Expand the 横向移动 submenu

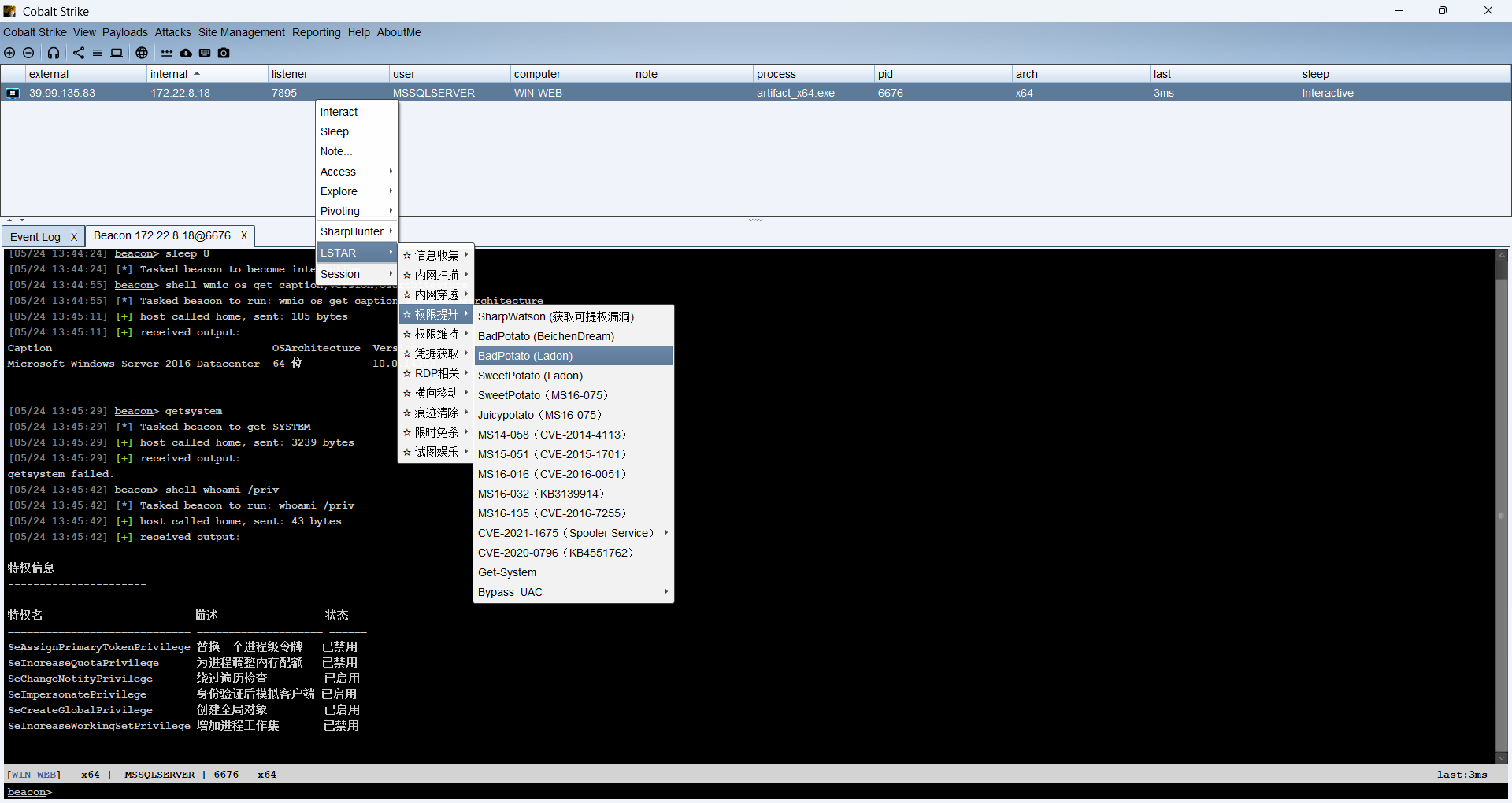click(x=435, y=393)
